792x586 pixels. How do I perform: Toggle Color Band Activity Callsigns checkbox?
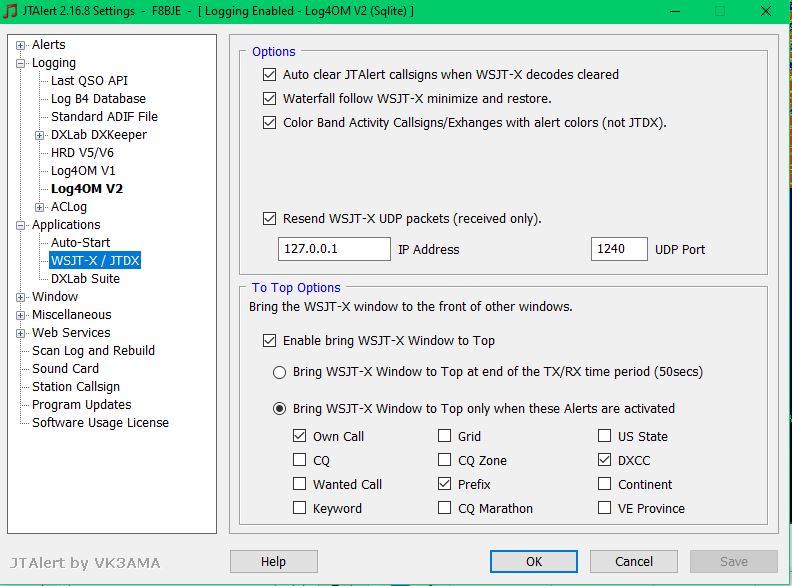270,123
